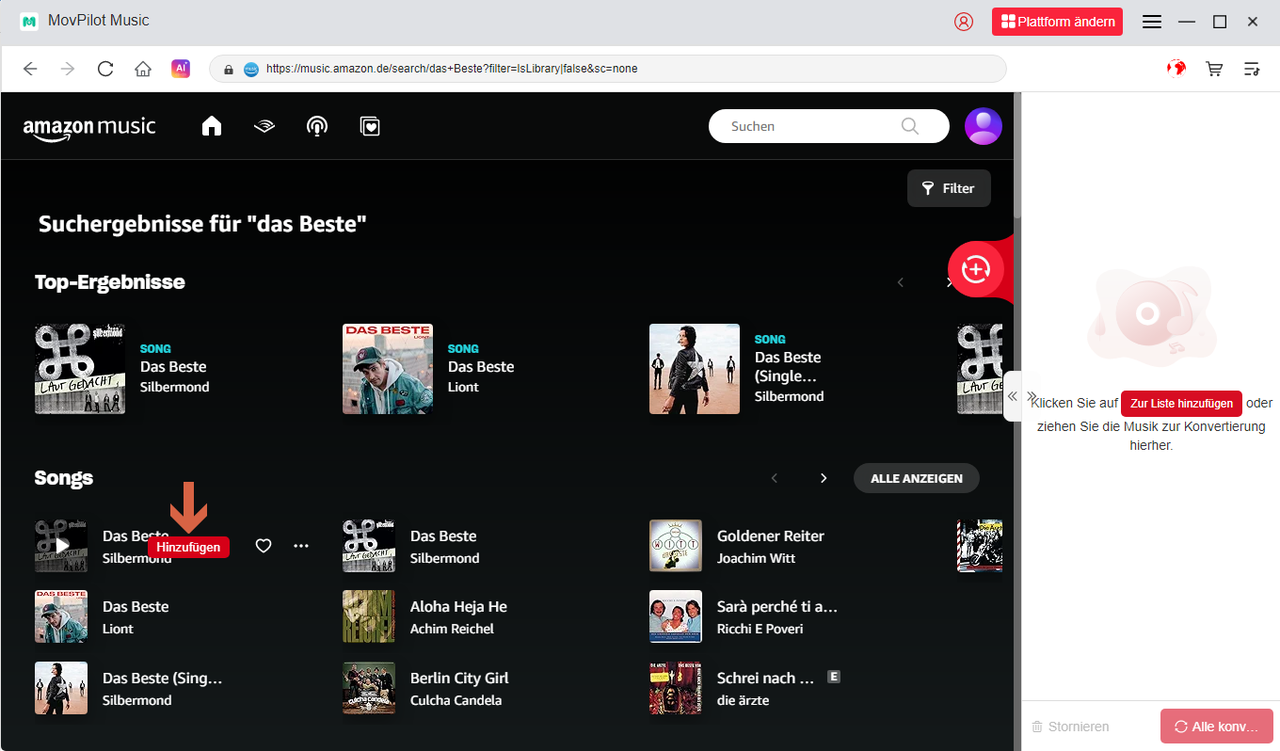This screenshot has width=1280, height=751.
Task: Show previous Top-Ergebnisse with left arrow
Action: point(900,283)
